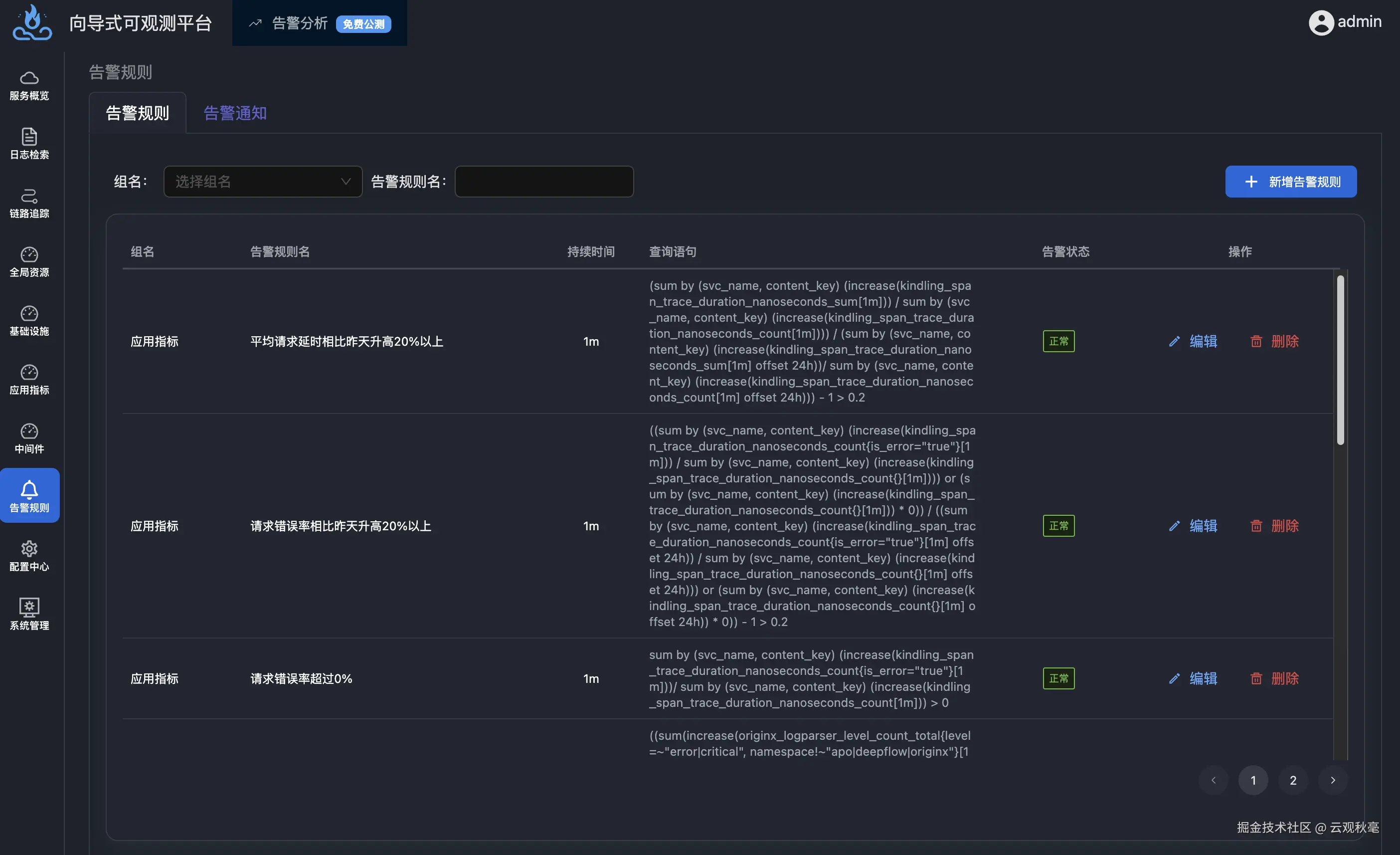1400x855 pixels.
Task: Open 系统管理 in the sidebar
Action: click(x=29, y=615)
